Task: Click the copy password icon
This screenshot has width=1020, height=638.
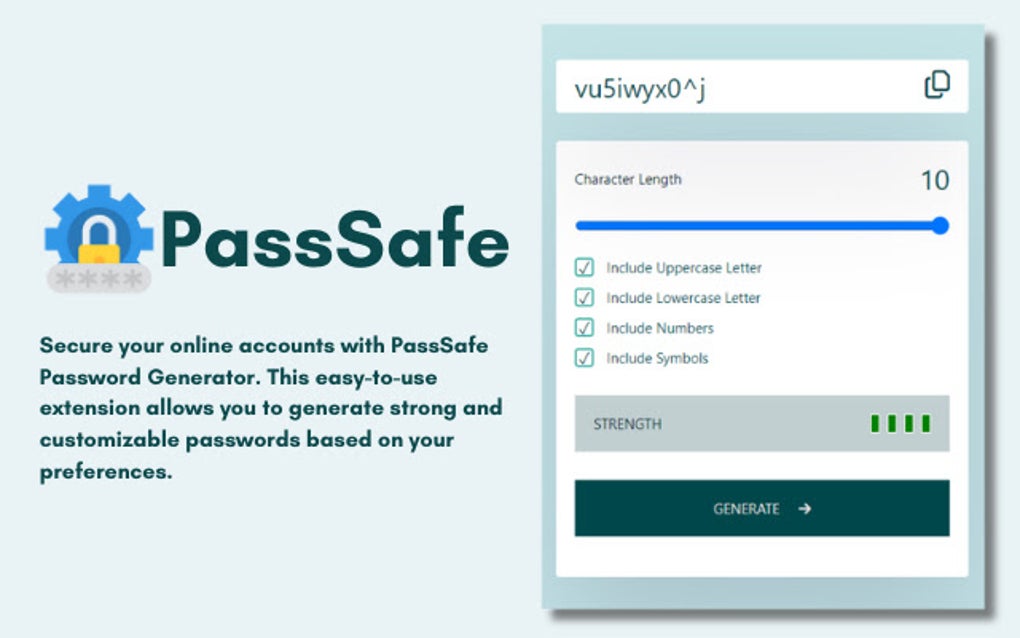Action: 937,86
